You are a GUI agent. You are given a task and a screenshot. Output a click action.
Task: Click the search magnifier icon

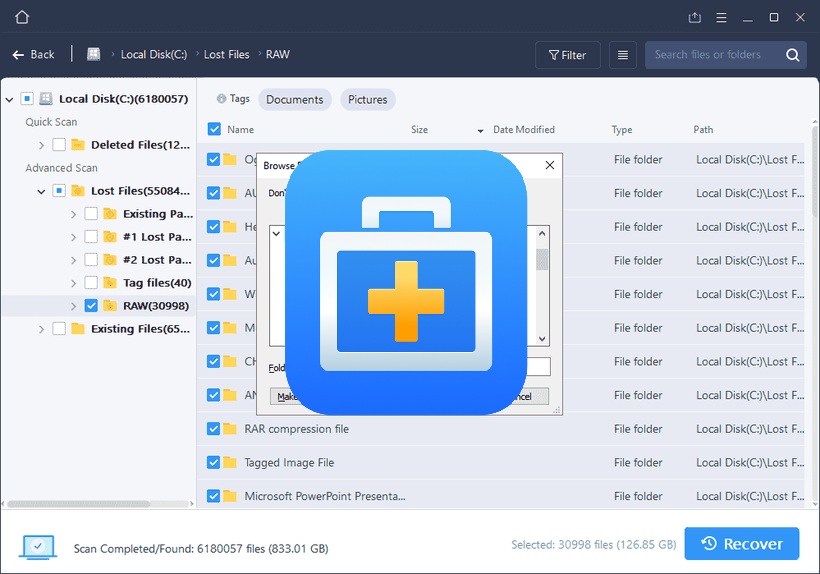[x=792, y=55]
